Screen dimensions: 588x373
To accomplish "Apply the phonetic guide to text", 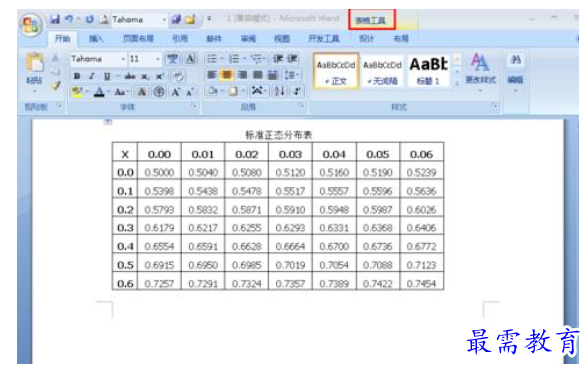I will coord(172,59).
